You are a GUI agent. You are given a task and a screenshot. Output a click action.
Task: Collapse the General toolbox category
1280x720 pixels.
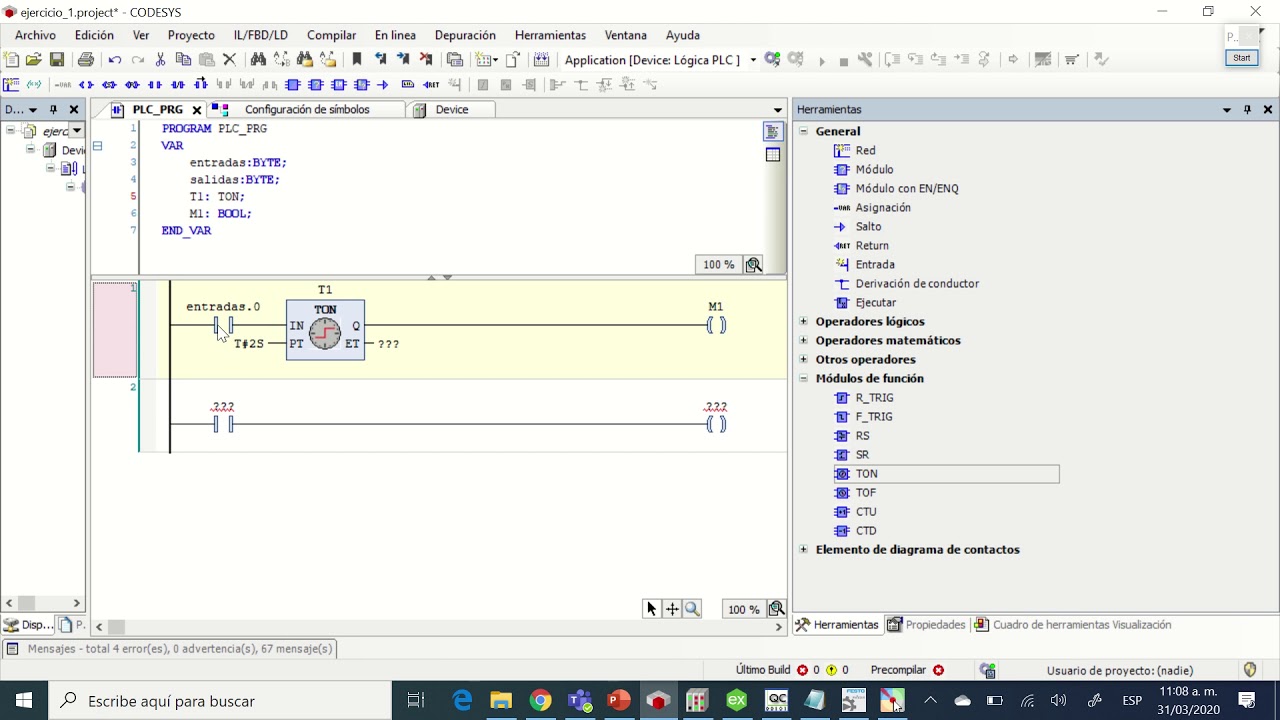point(803,132)
